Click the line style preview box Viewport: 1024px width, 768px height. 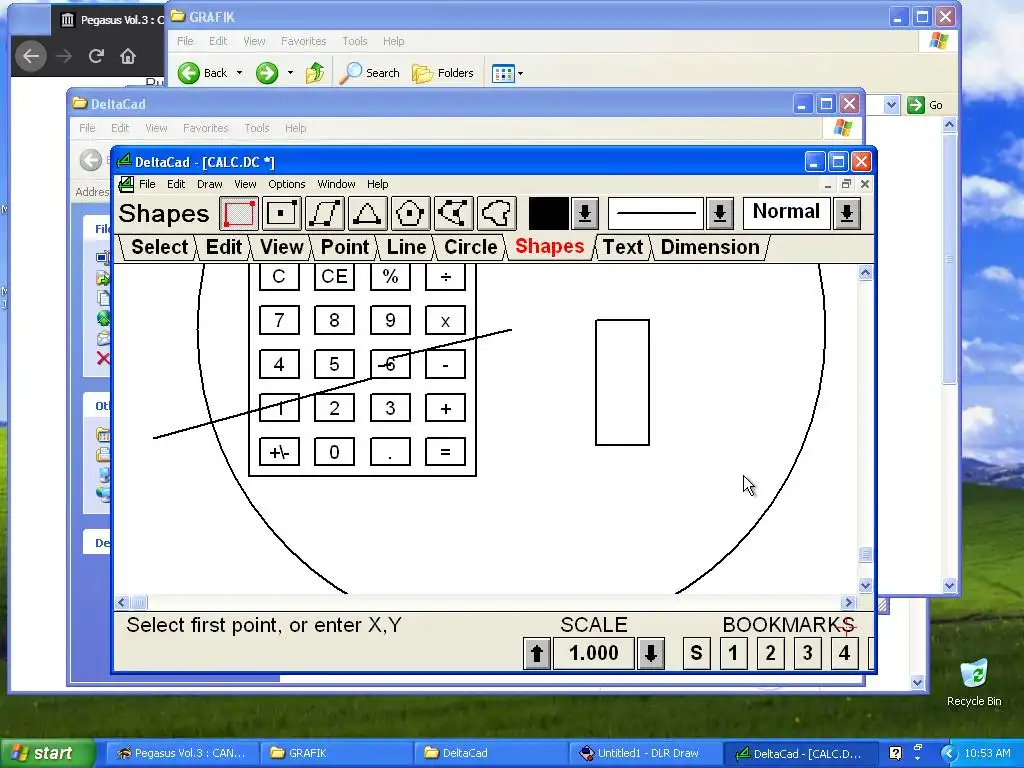pyautogui.click(x=656, y=214)
